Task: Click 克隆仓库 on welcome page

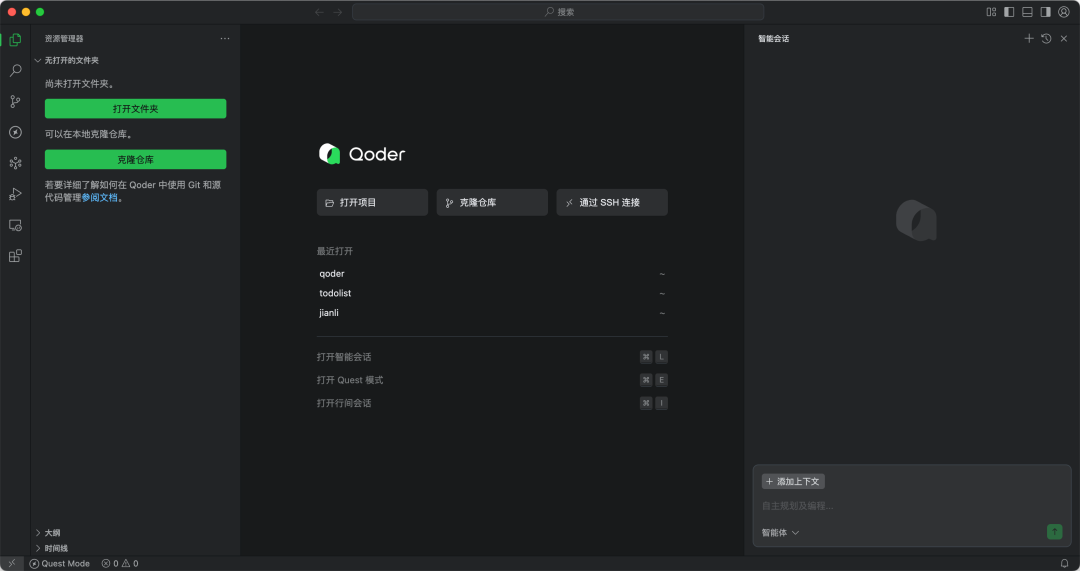Action: point(492,203)
